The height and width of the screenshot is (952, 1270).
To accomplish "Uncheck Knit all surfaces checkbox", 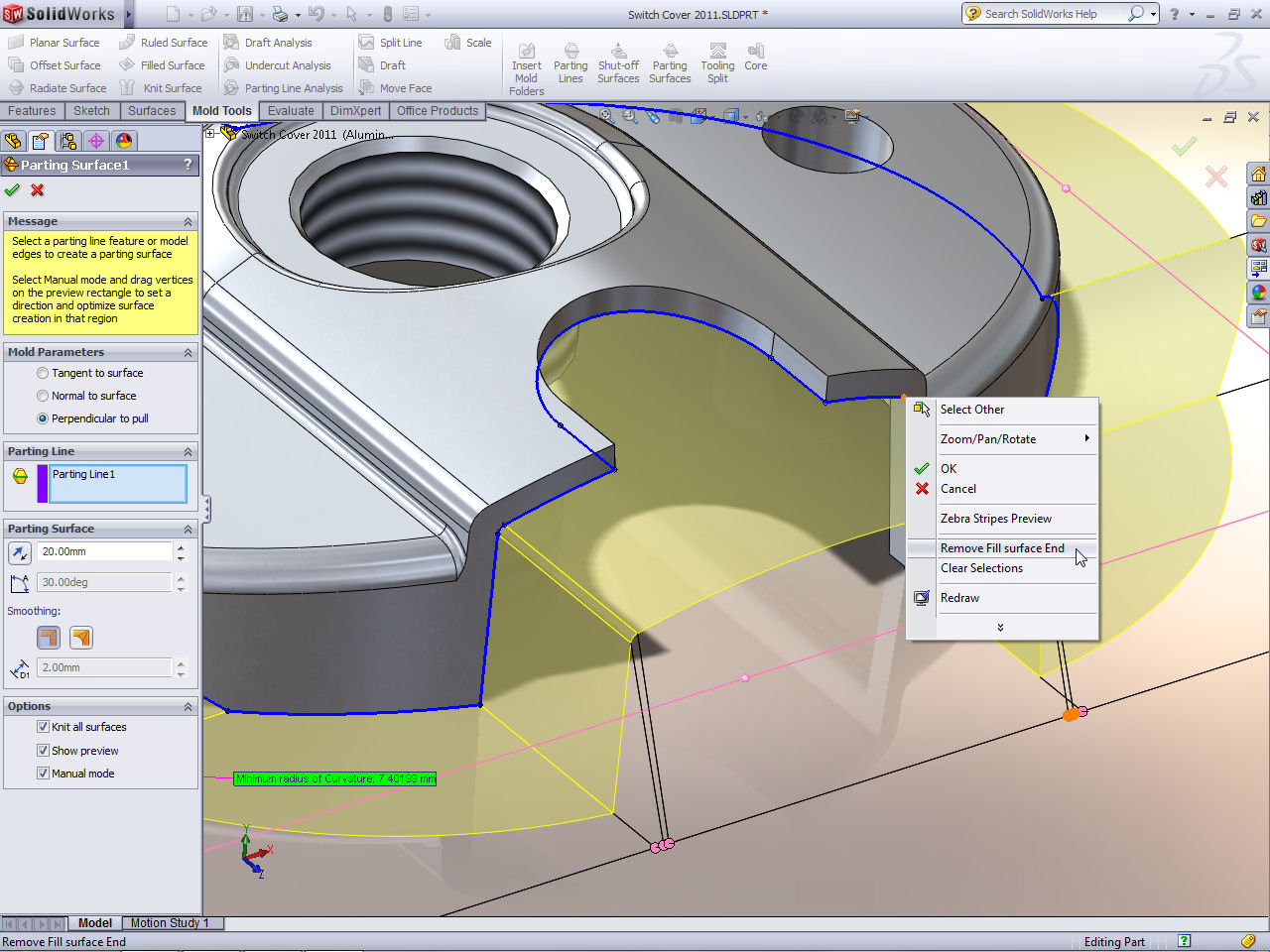I will 43,727.
